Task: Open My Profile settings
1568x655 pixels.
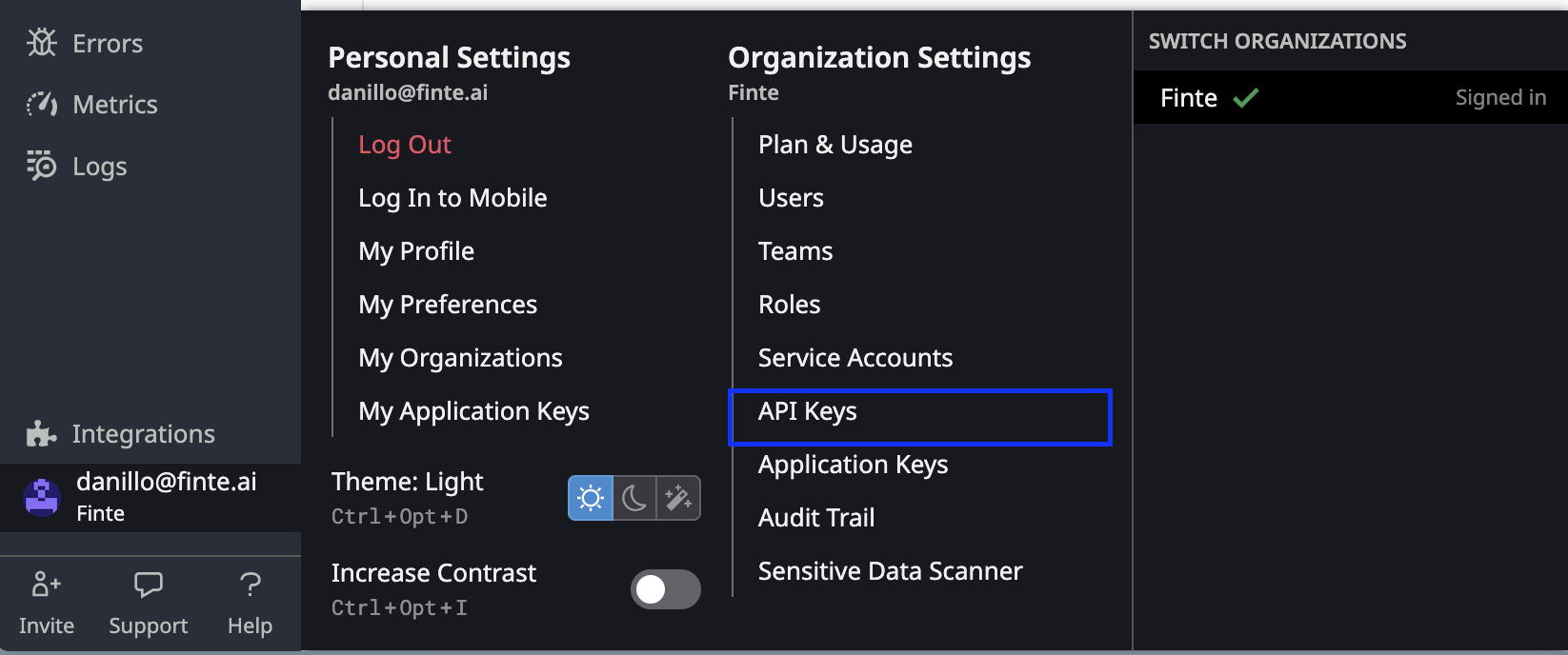Action: pos(416,251)
